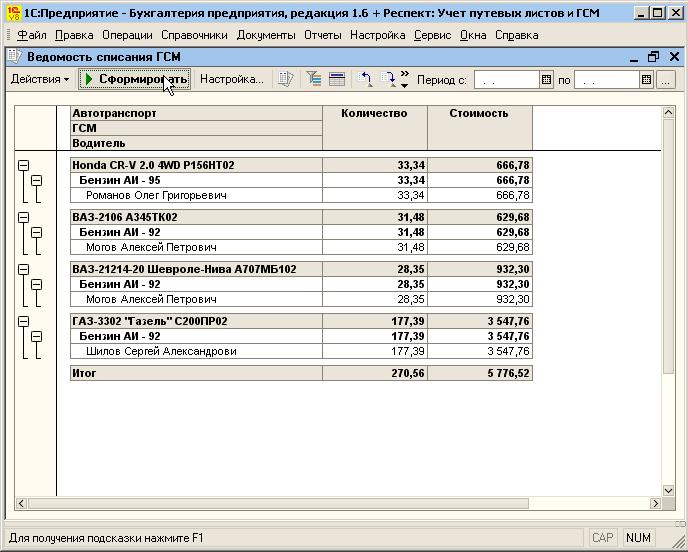Open the Правка menu
Screen dimensions: 688x552
(74, 35)
